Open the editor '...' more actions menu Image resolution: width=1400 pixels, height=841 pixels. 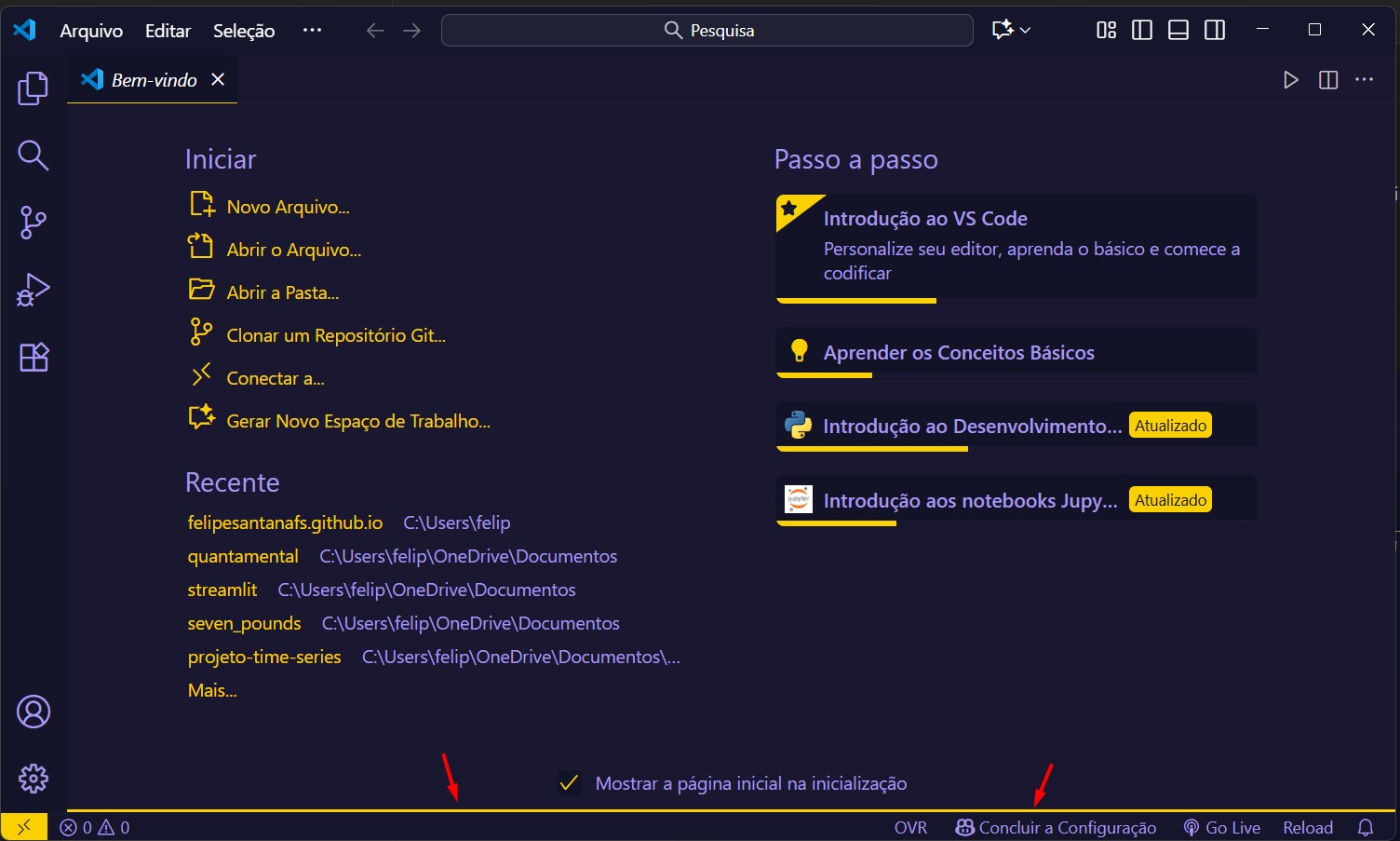click(1364, 79)
